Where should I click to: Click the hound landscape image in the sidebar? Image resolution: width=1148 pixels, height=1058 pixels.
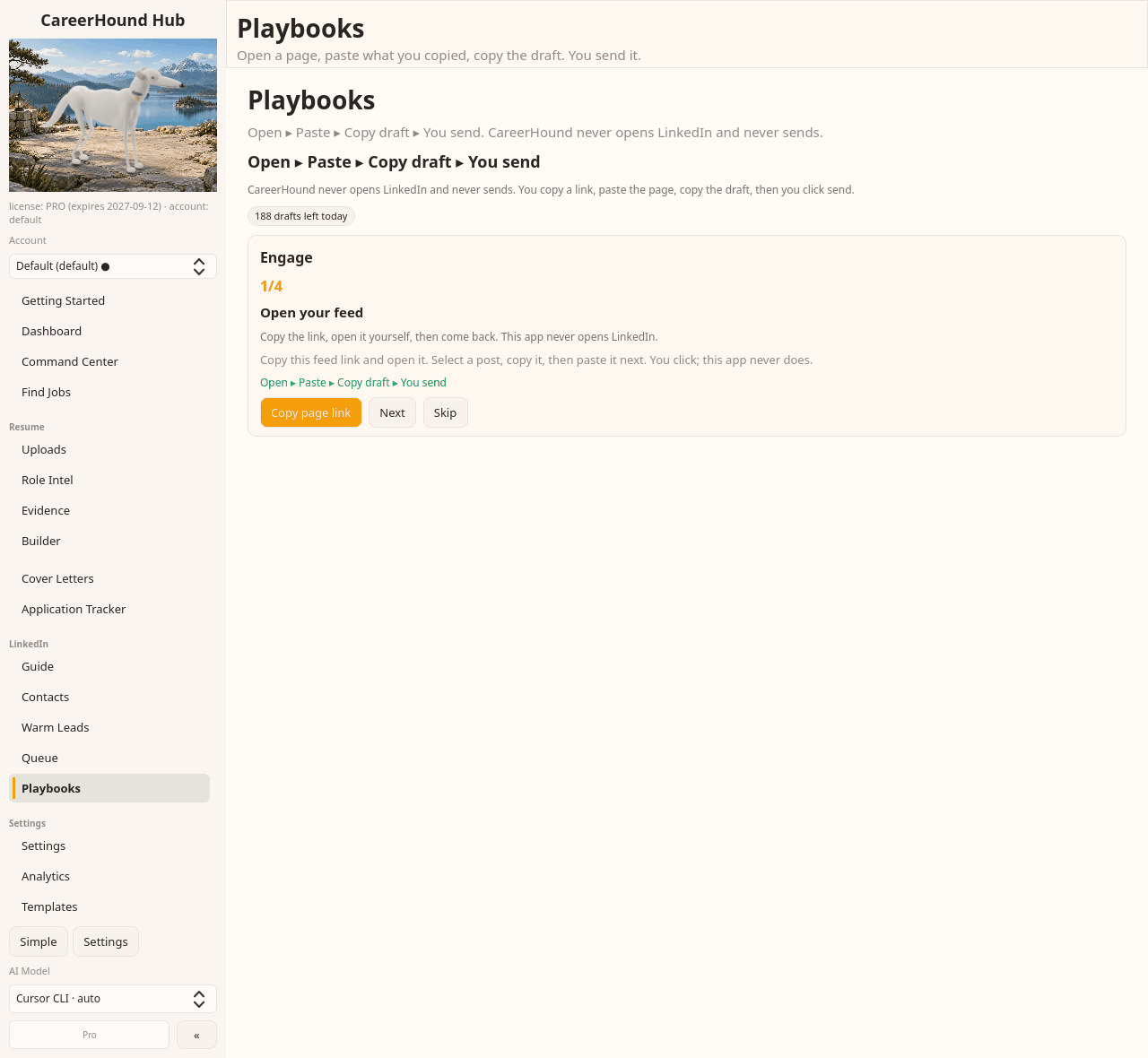113,115
